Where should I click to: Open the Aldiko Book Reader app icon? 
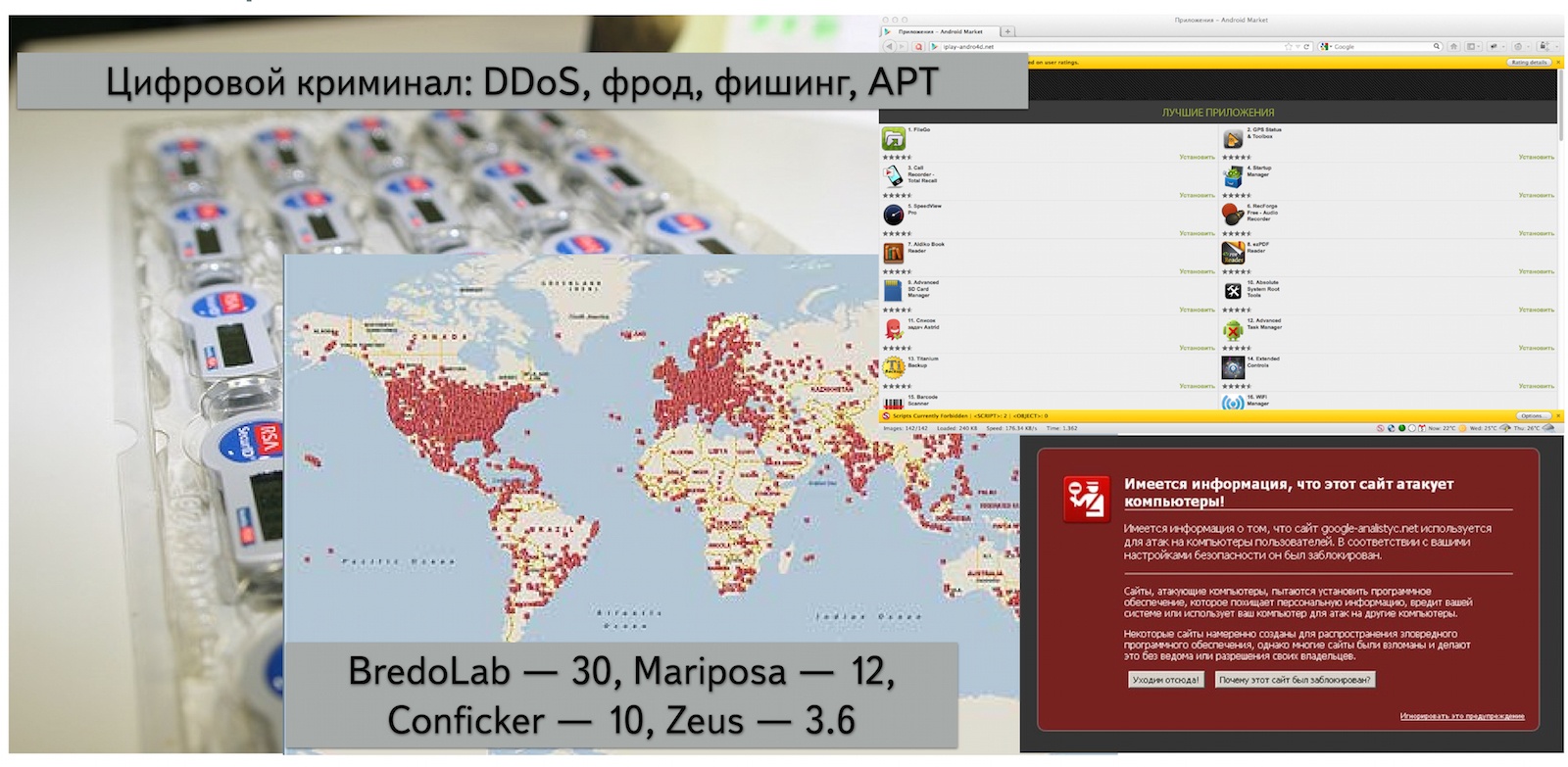point(893,253)
